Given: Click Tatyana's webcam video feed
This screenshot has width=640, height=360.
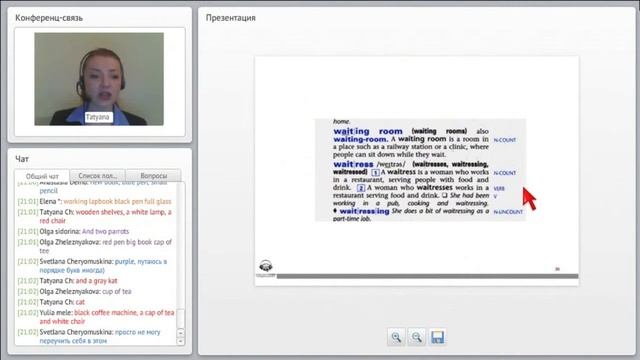Looking at the screenshot, I should tap(99, 79).
